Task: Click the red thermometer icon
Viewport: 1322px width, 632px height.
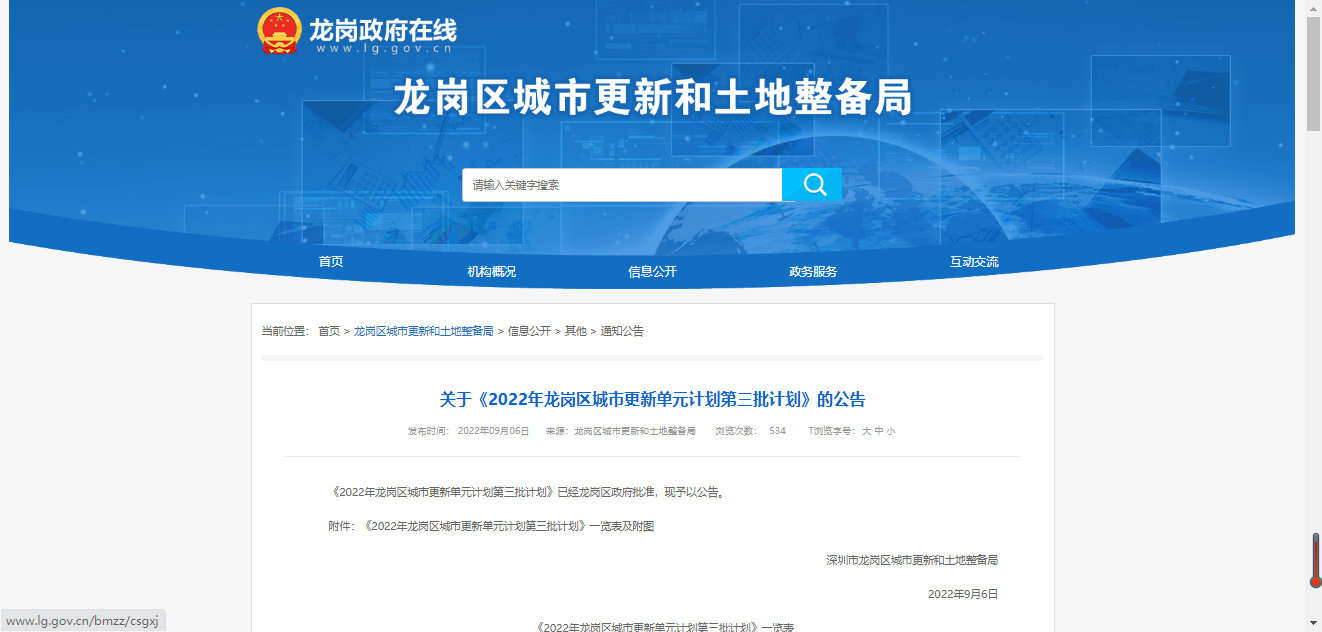Action: click(1315, 561)
